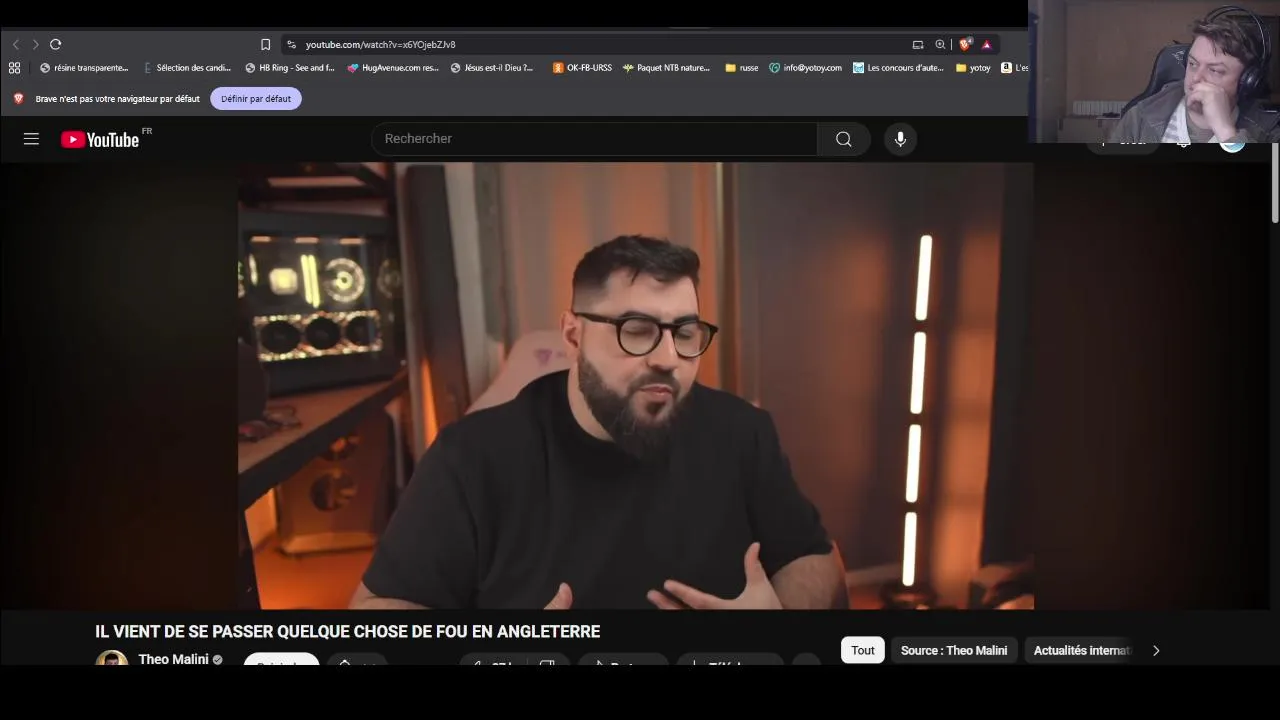The height and width of the screenshot is (720, 1280).
Task: Open the 'Jésus est-il Dieu ?...' bookmark
Action: pyautogui.click(x=492, y=68)
